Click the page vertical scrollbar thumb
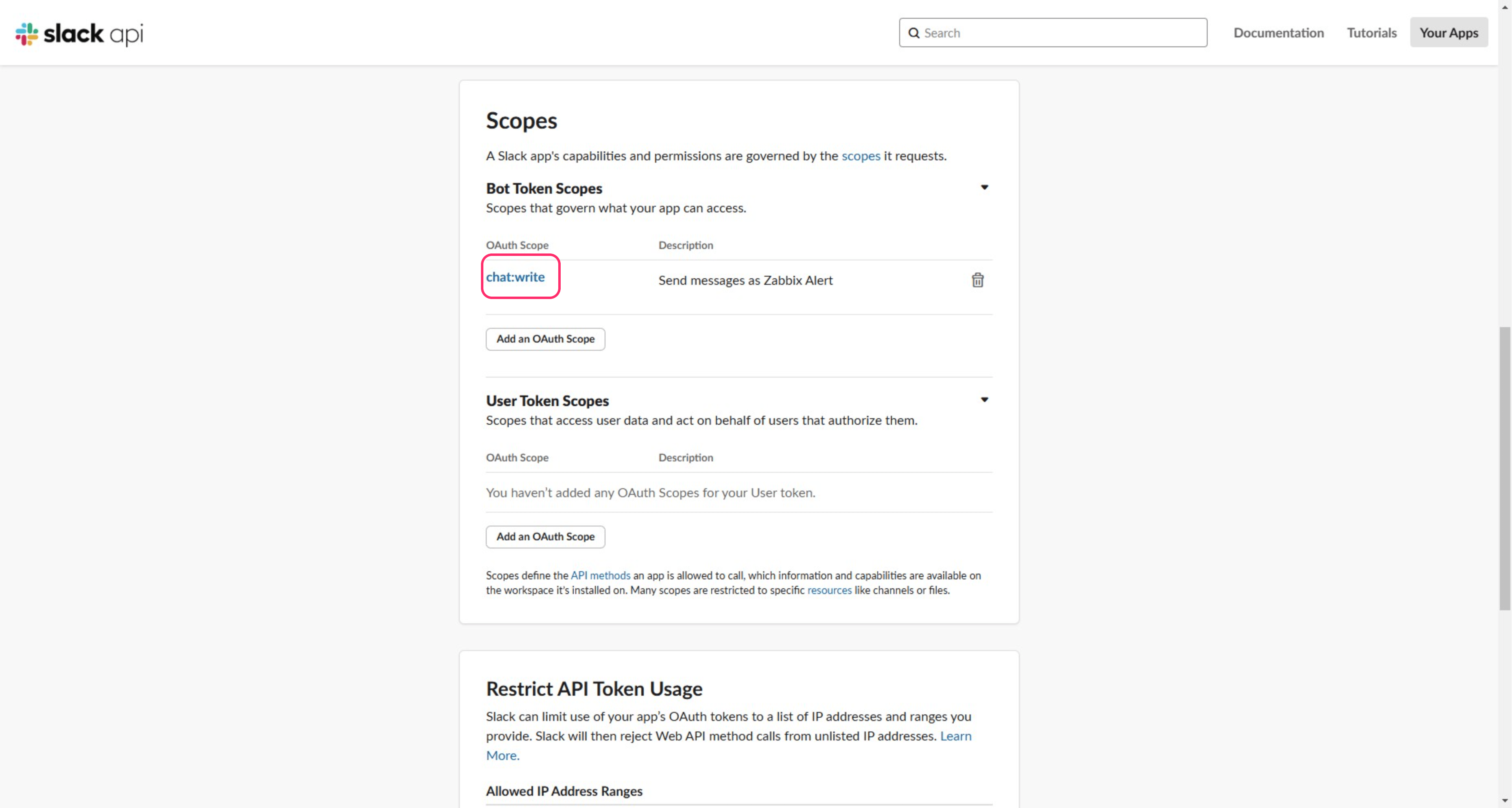The width and height of the screenshot is (1512, 808). (1504, 470)
